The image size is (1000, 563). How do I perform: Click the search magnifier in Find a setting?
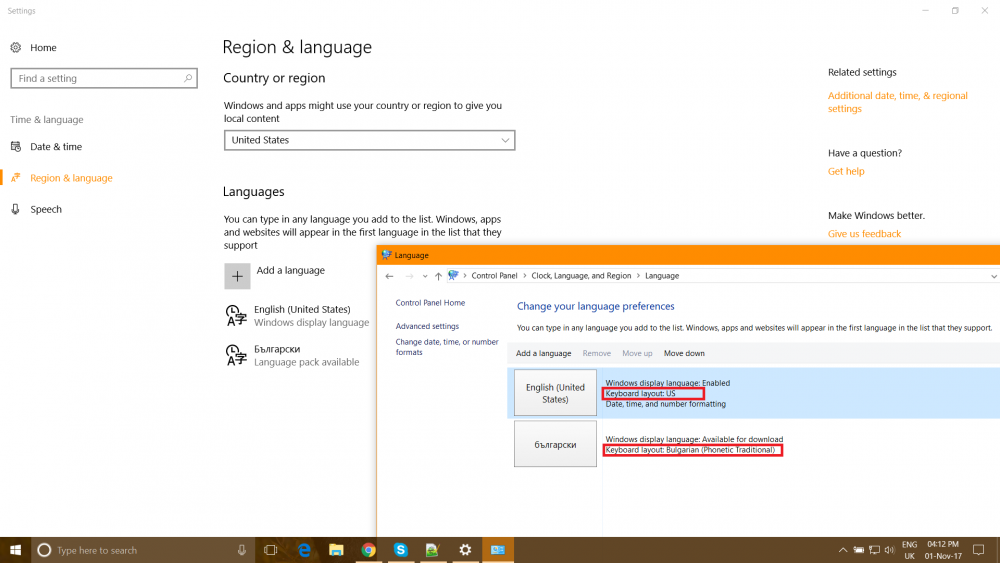(x=188, y=78)
